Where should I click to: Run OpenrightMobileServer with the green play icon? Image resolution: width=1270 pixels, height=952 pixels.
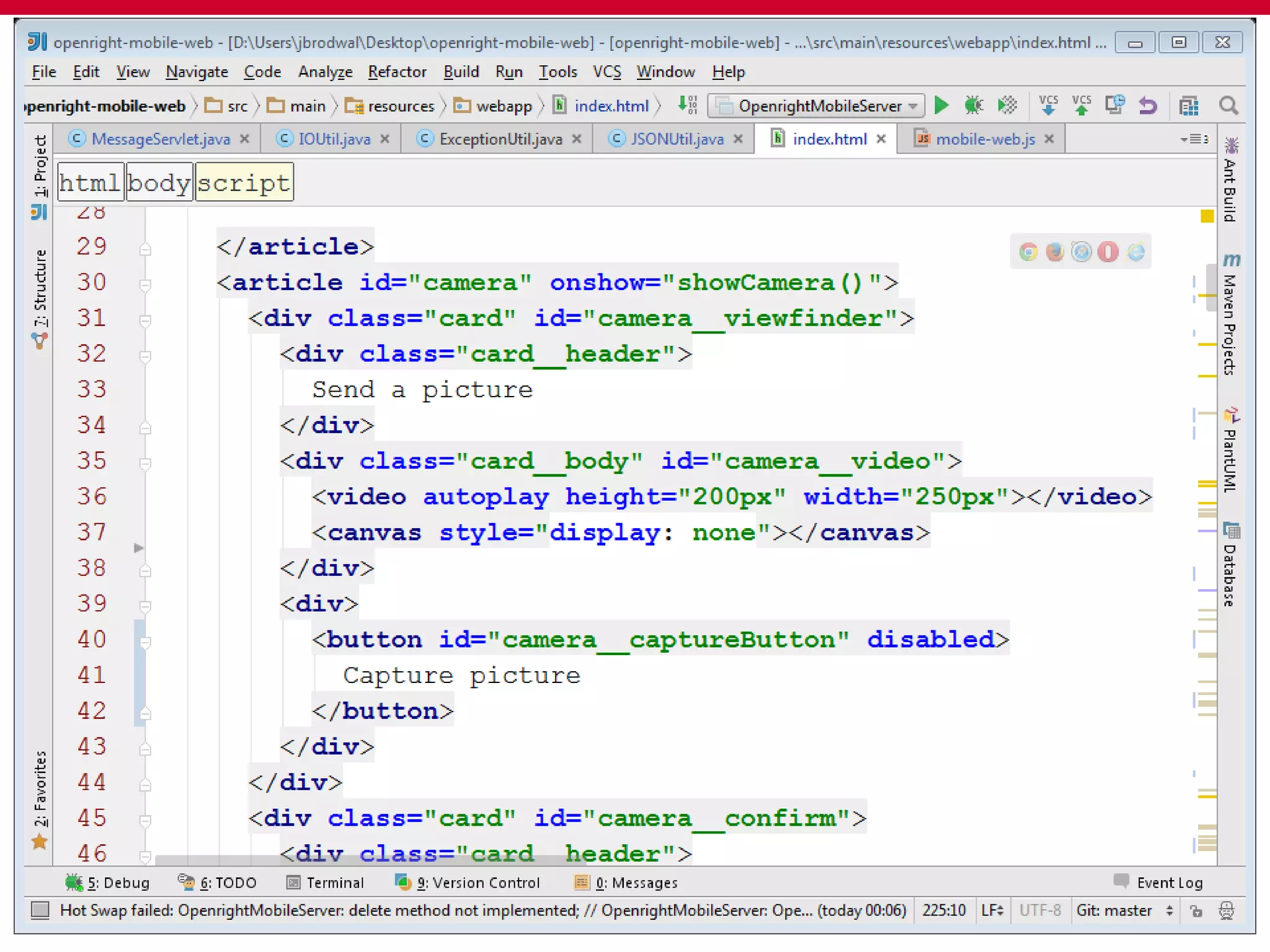click(x=941, y=106)
